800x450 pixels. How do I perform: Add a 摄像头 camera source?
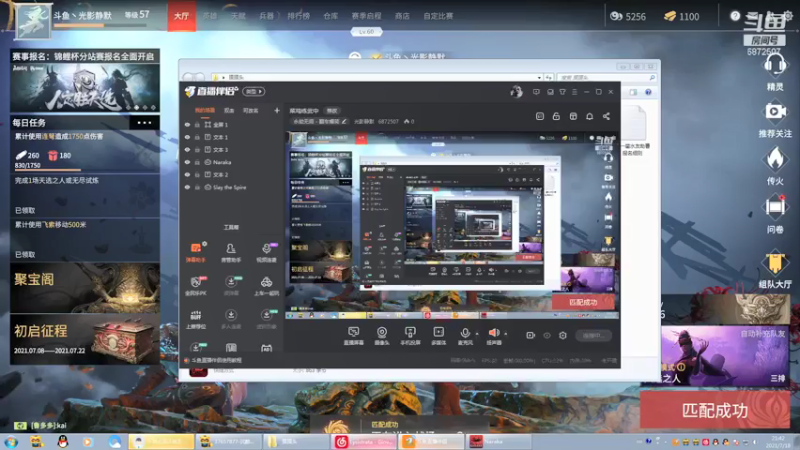click(x=382, y=336)
